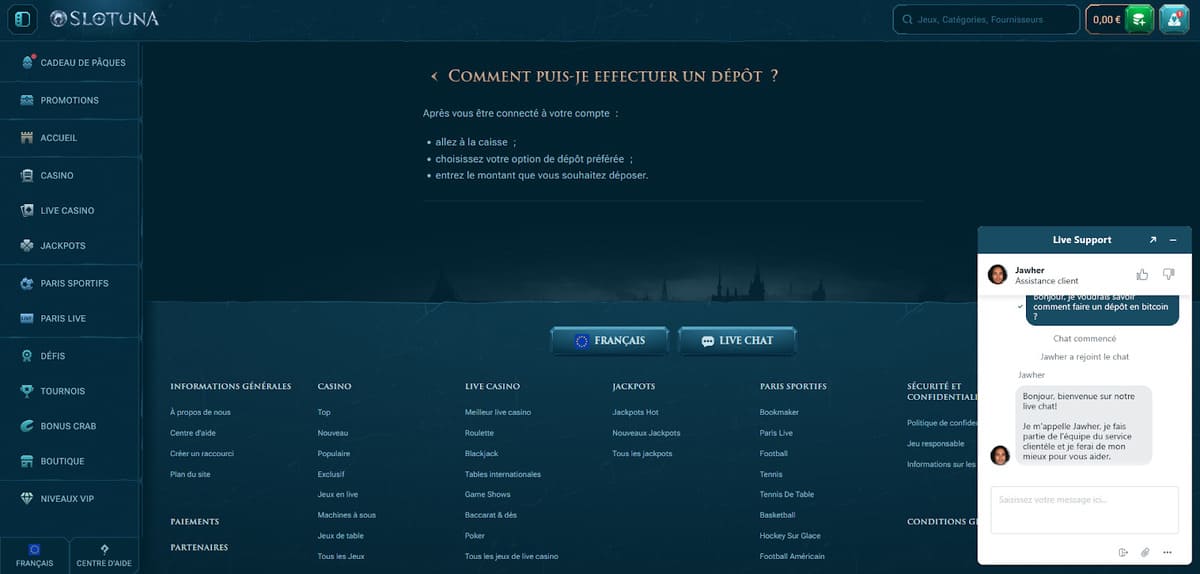Screen dimensions: 1200x574
Task: Open footer Centre d'aide link
Action: click(x=193, y=433)
